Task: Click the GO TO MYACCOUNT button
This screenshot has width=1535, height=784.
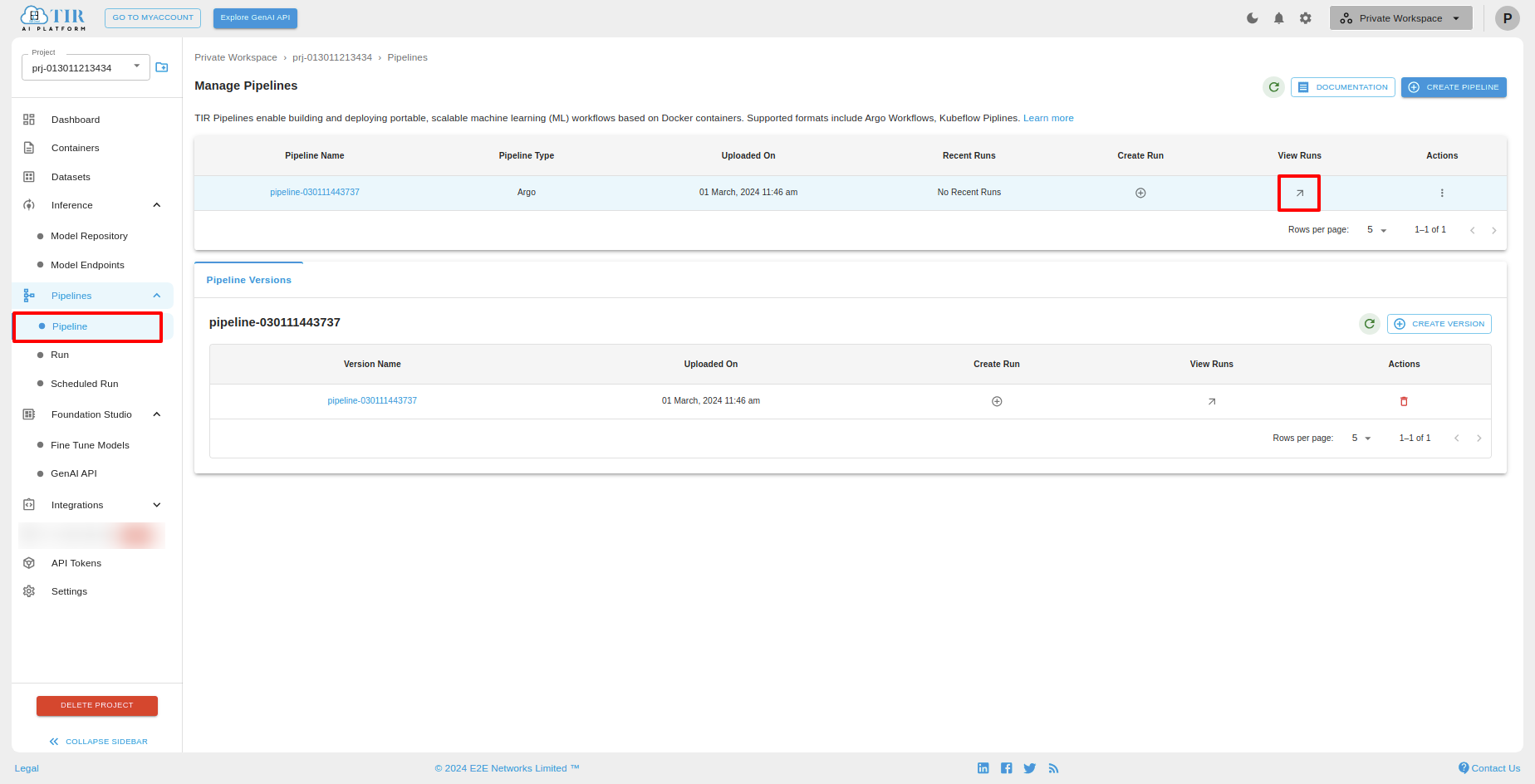Action: click(153, 17)
